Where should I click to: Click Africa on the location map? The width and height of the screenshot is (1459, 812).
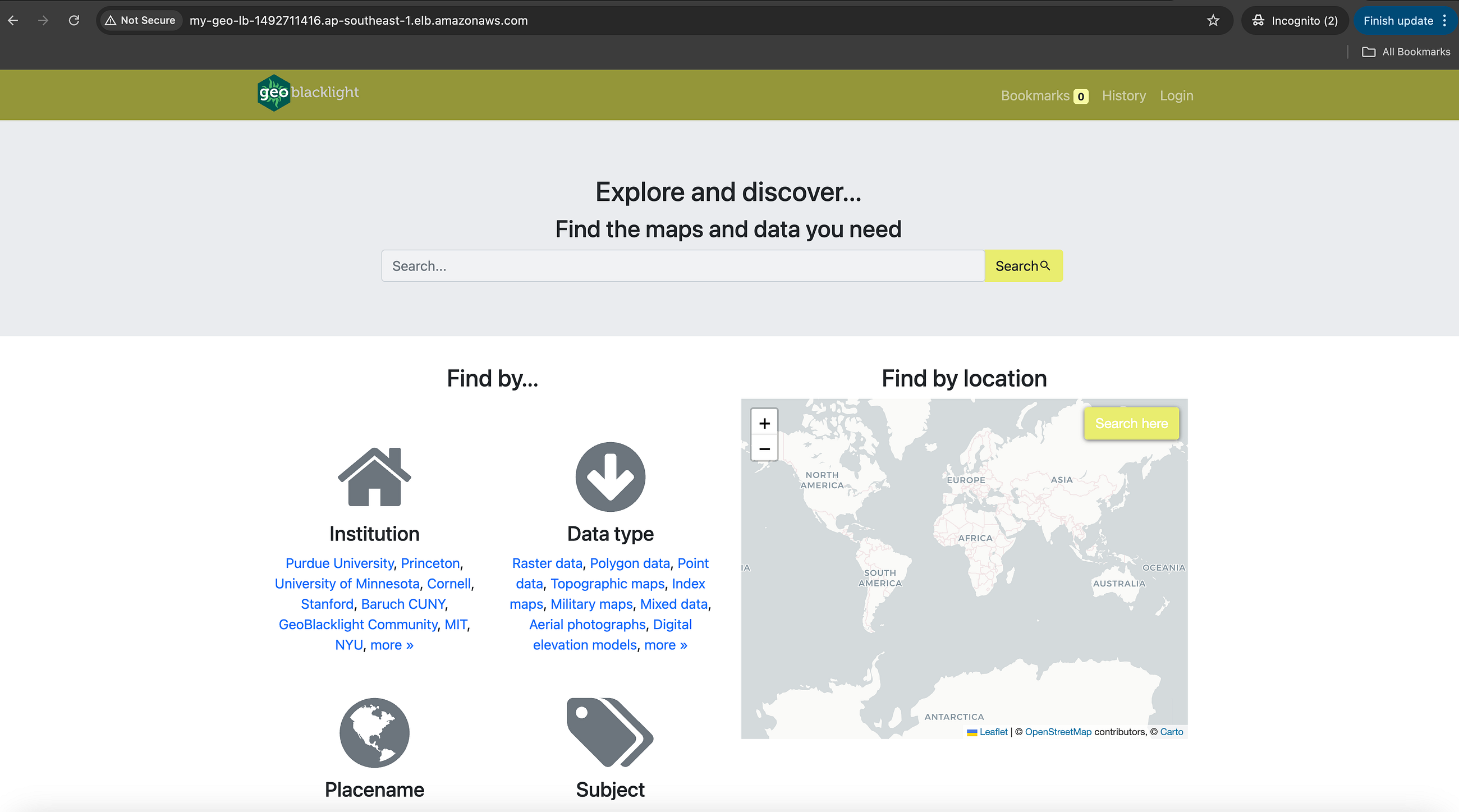pyautogui.click(x=975, y=538)
